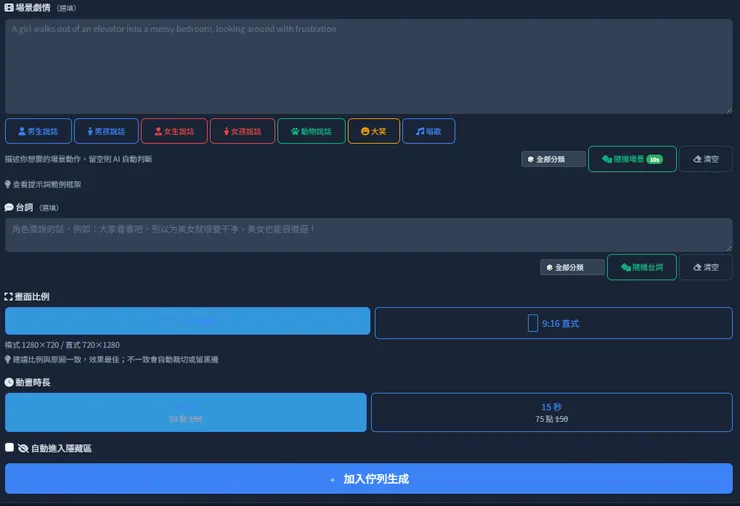The image size is (740, 506).
Task: Insert the 女生說話 (woman speaking) tag
Action: click(x=174, y=131)
